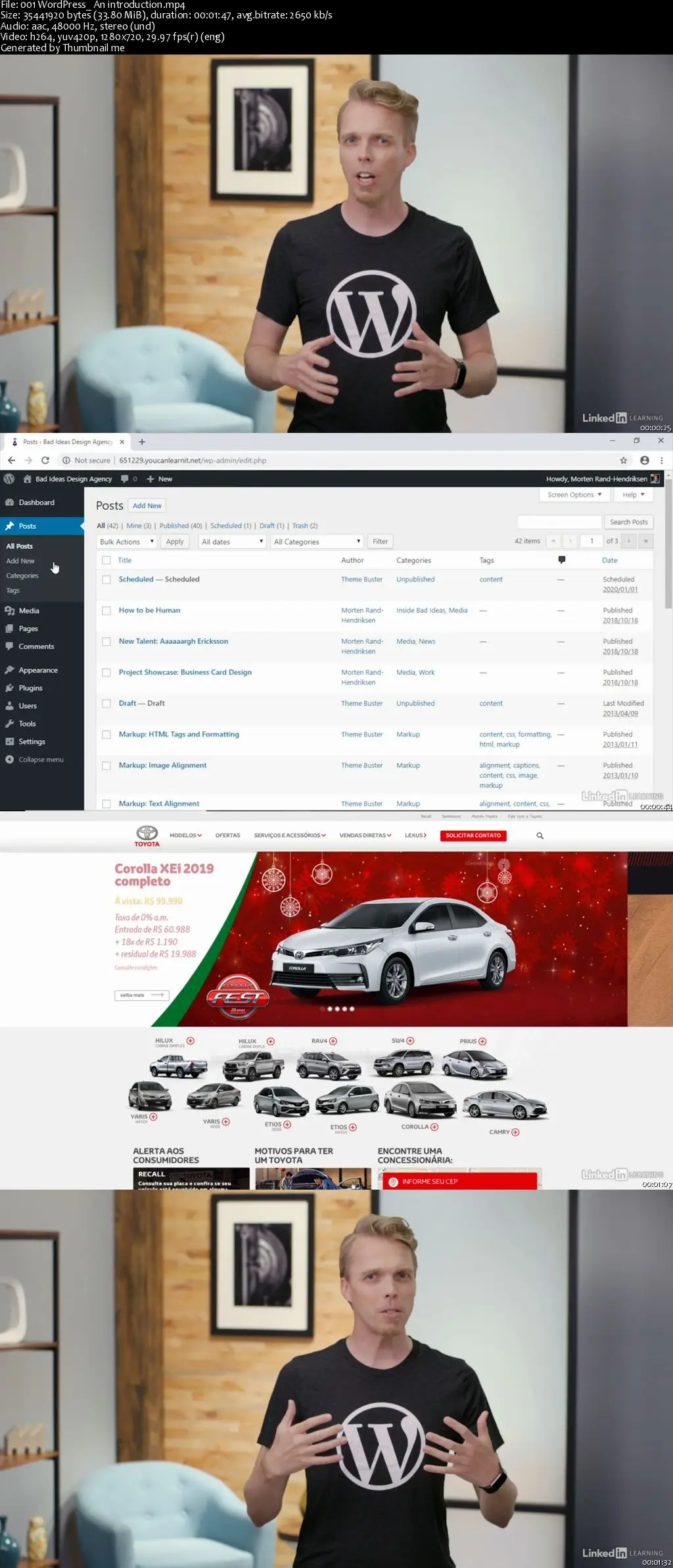Viewport: 673px width, 1568px height.
Task: Tick the 'Markup: Text Alignment' checkbox
Action: 106,803
